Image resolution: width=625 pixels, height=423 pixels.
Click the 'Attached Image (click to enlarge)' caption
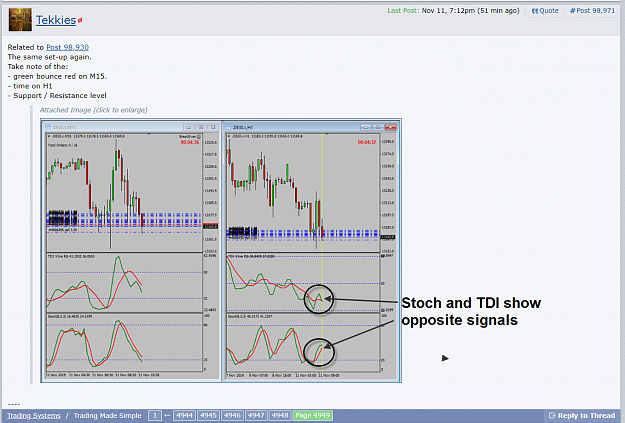(x=94, y=110)
